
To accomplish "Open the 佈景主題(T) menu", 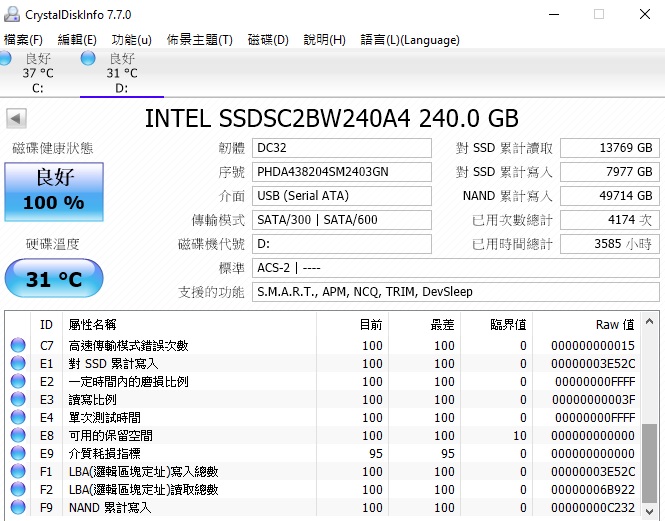I will (x=200, y=40).
